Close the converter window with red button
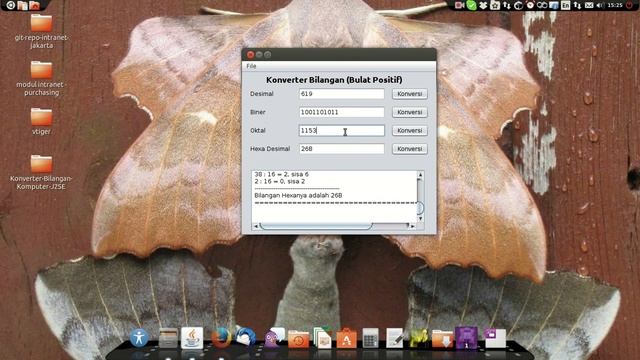 (250, 54)
